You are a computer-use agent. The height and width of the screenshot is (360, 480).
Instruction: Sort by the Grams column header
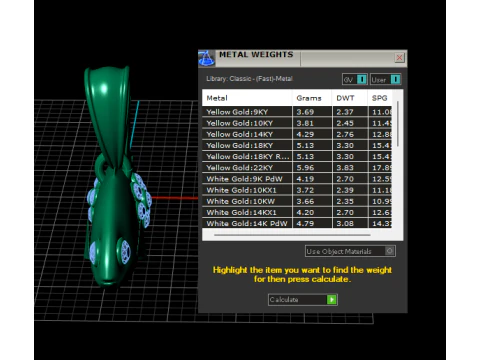tap(312, 98)
